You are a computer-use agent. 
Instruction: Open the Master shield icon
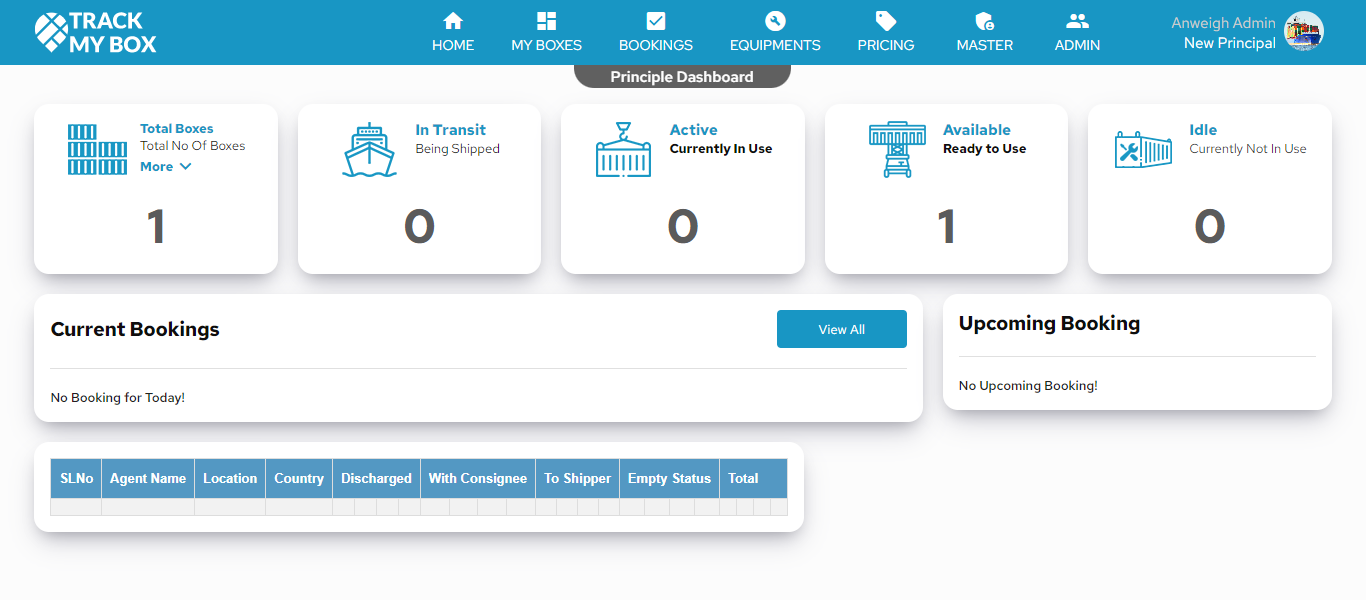[x=984, y=21]
